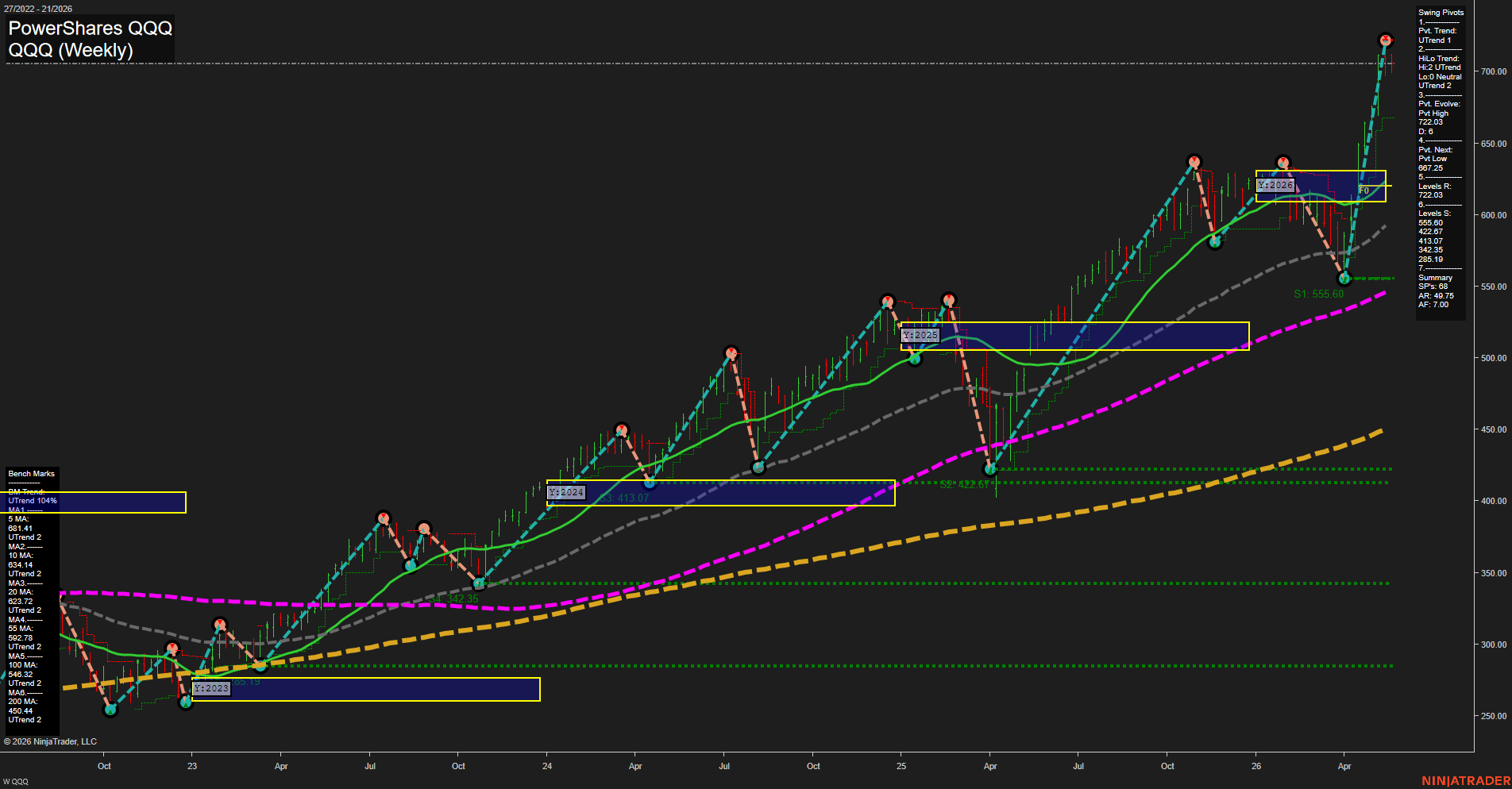Click the Bench Marks panel heading
The image size is (1512, 789).
click(32, 474)
